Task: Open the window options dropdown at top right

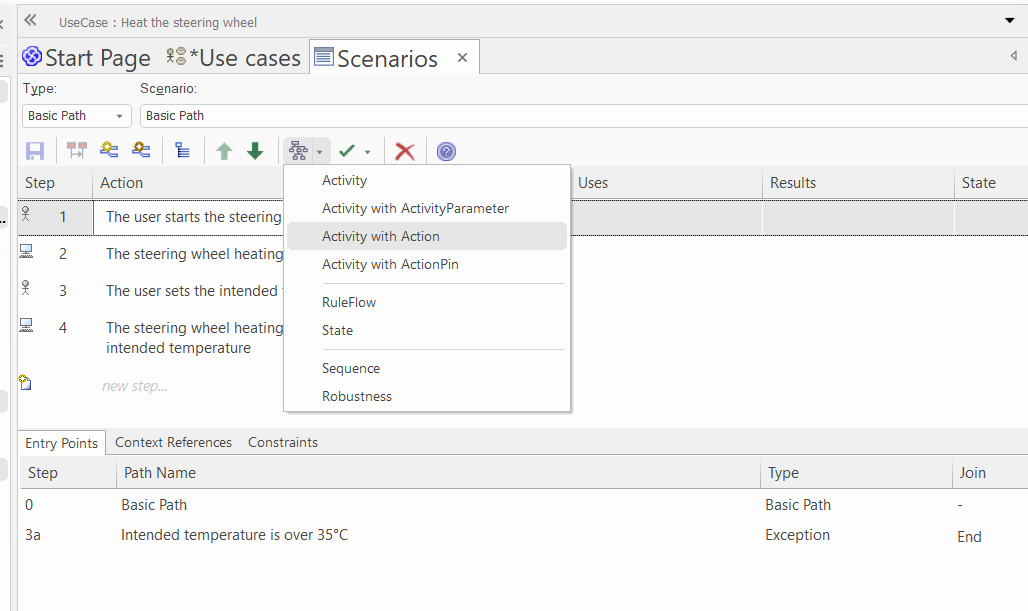Action: coord(1009,21)
